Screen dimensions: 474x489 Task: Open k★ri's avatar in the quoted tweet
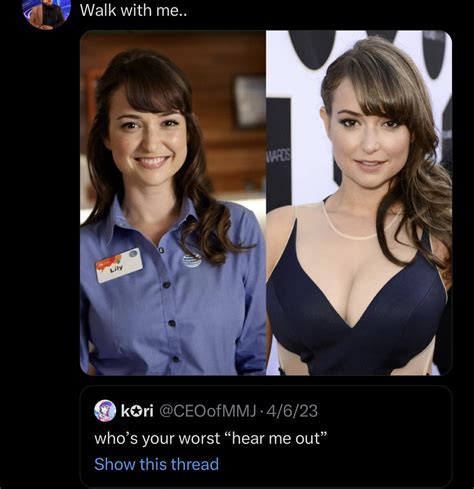pos(105,411)
